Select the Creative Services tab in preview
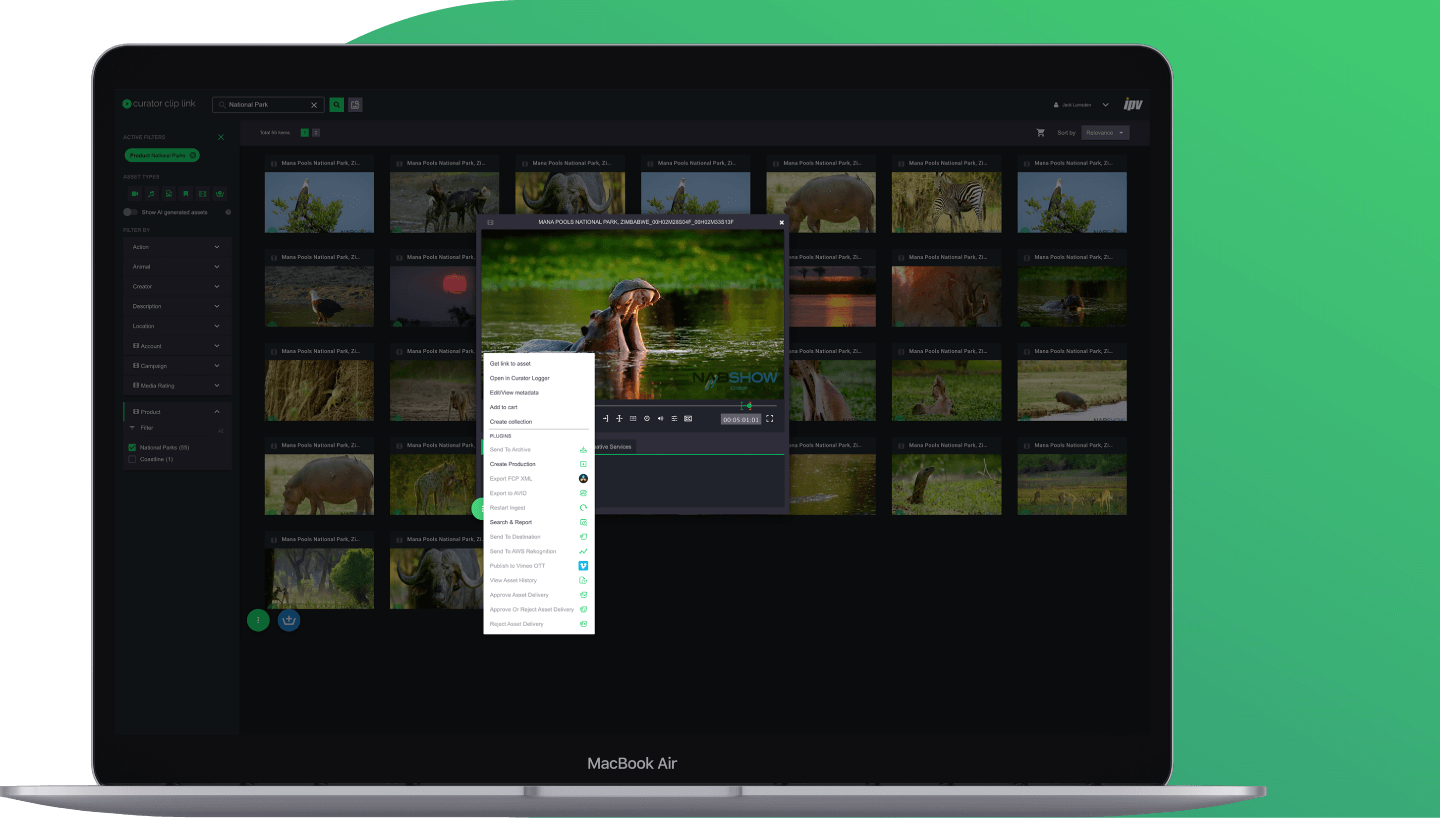Viewport: 1440px width, 818px height. (613, 447)
